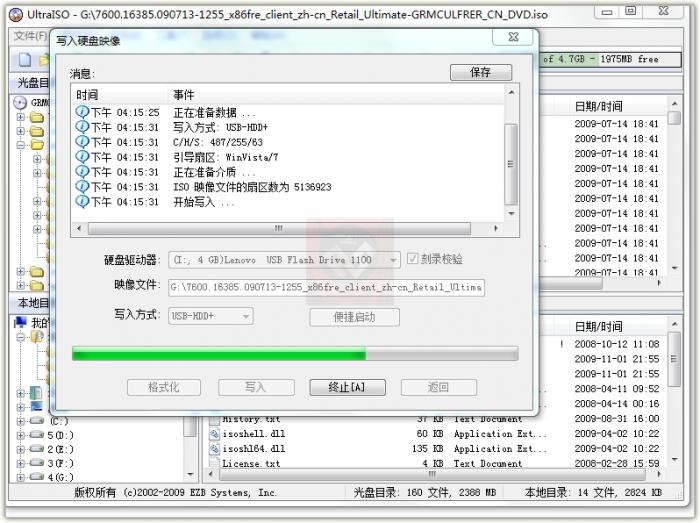The image size is (700, 523).
Task: Click the License.txt file icon
Action: (215, 463)
